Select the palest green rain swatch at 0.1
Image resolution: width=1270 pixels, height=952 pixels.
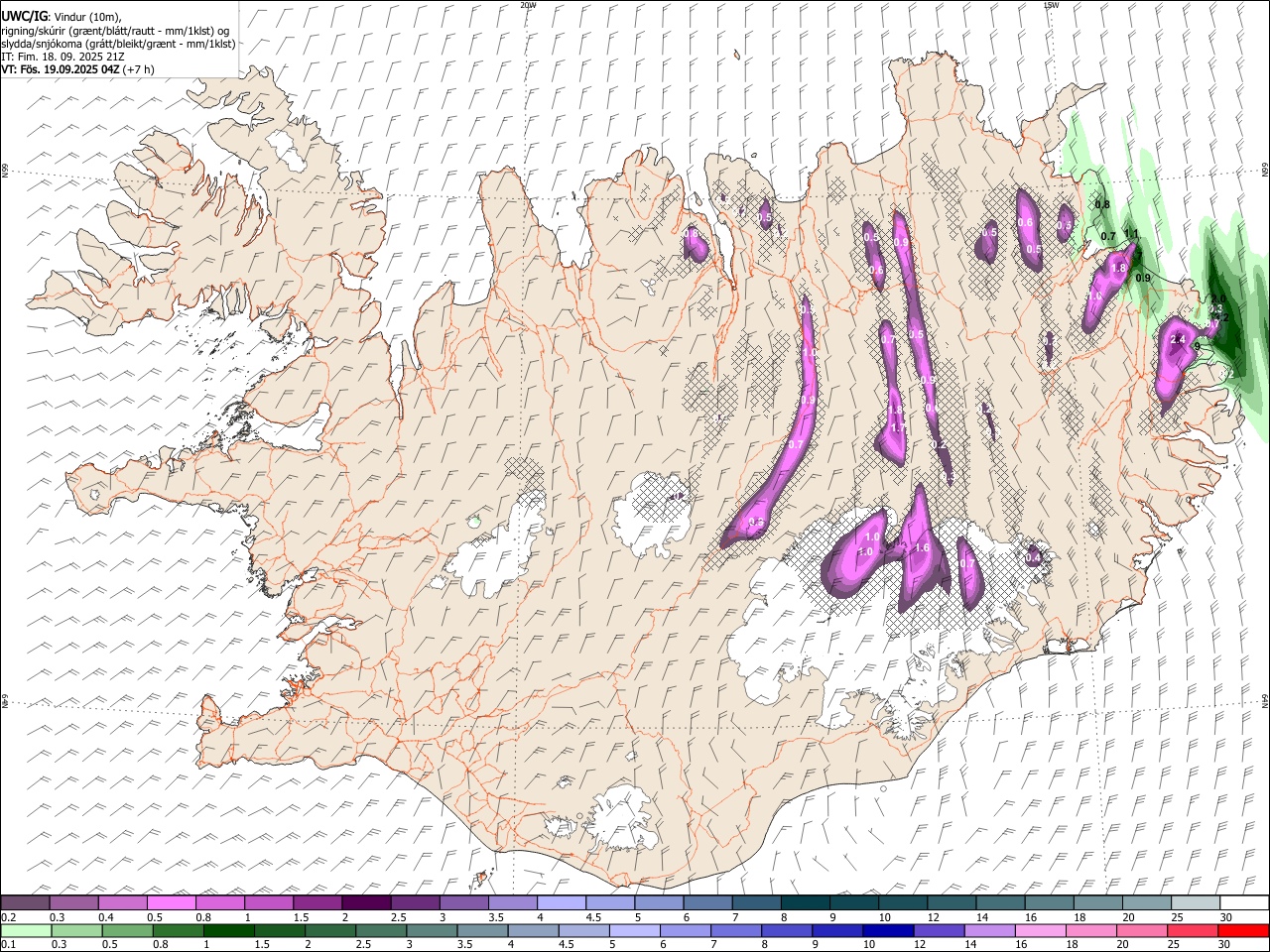pyautogui.click(x=26, y=931)
